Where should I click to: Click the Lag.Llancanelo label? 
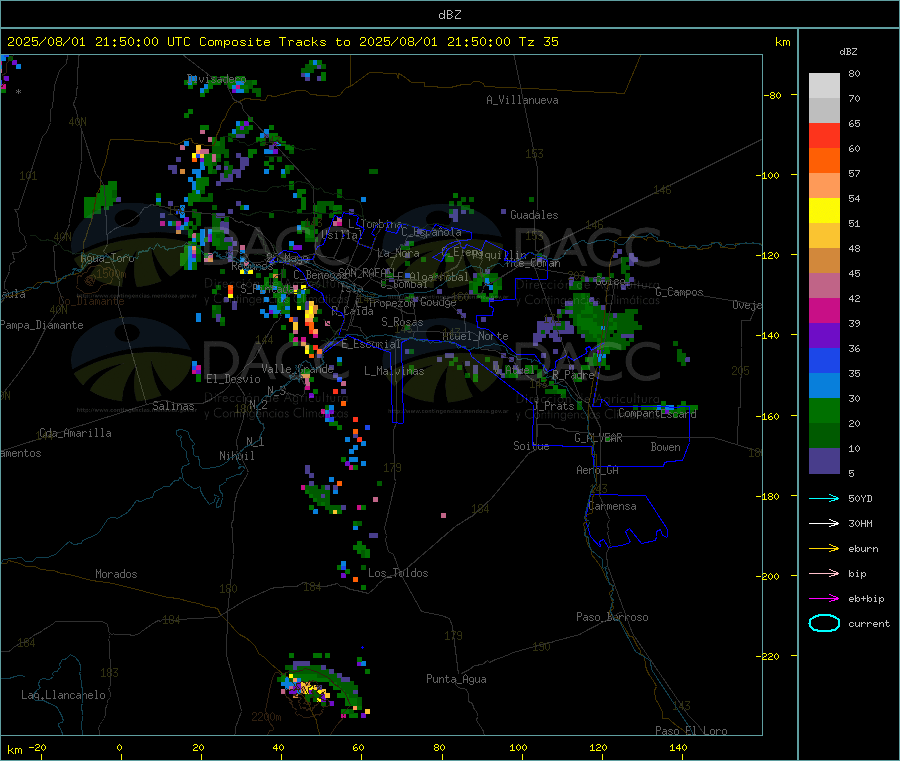63,695
